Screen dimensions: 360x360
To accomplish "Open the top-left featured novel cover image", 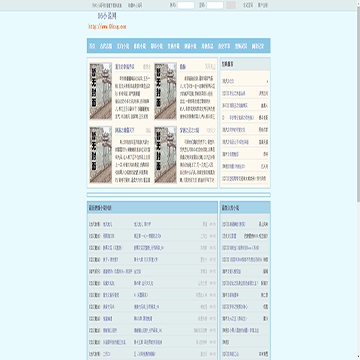I will 101,91.
